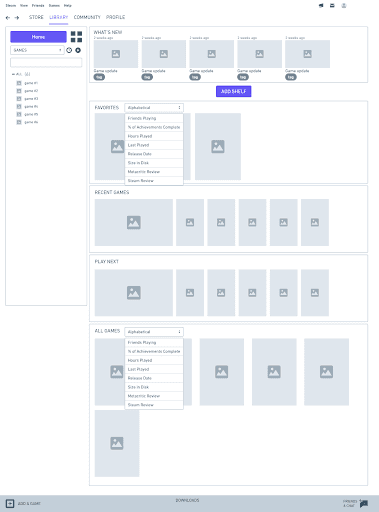Viewport: 379px width, 512px height.
Task: Choose % of Achievements Complete in Favorites list
Action: [154, 127]
